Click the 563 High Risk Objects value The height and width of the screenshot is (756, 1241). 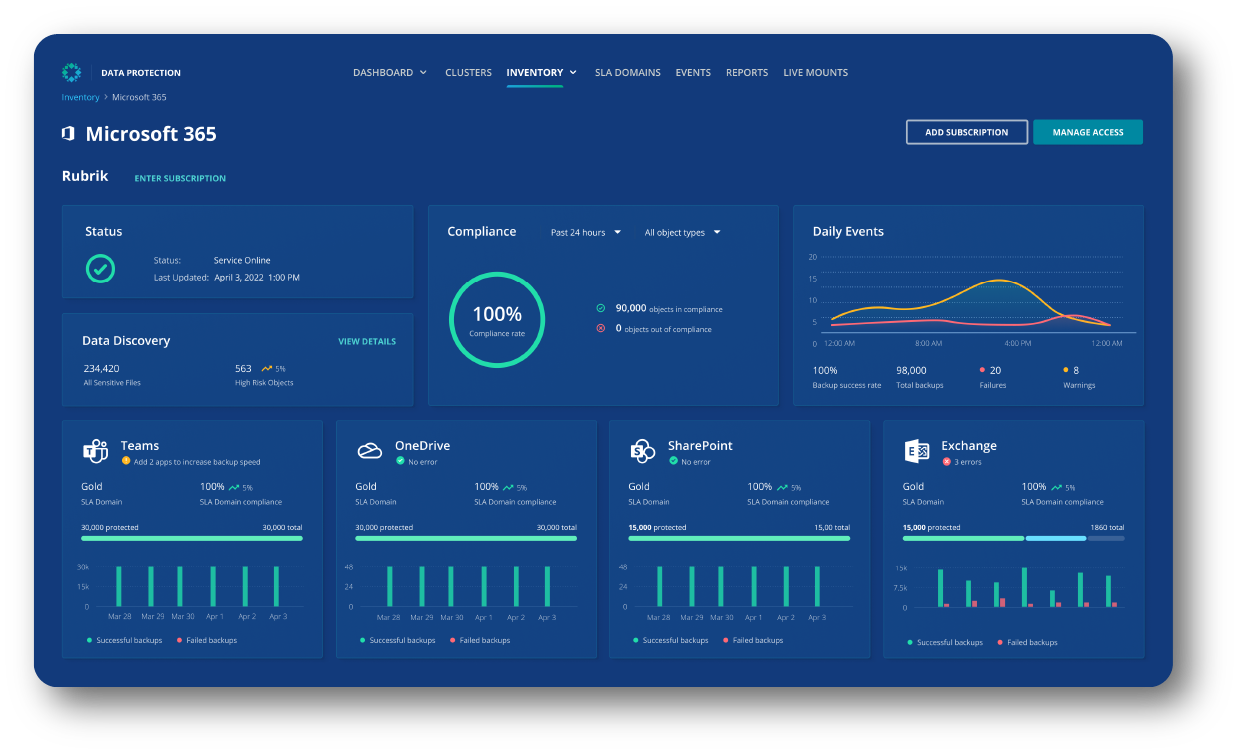(x=243, y=369)
